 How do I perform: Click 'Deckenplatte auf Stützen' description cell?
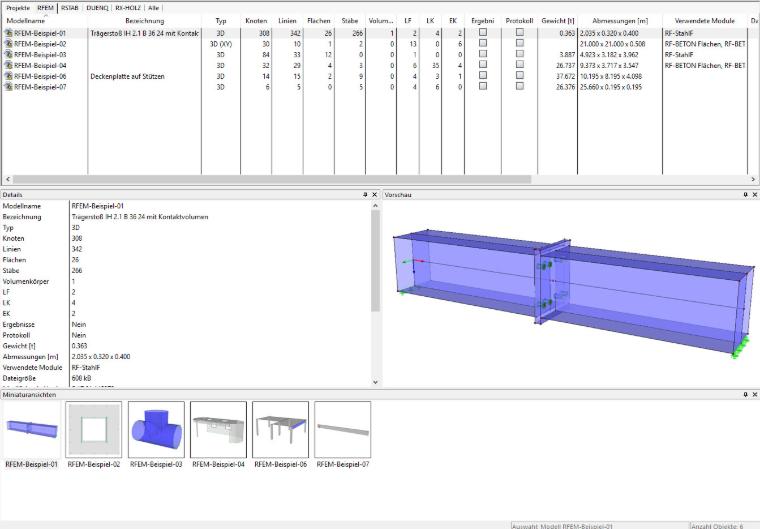pos(127,76)
